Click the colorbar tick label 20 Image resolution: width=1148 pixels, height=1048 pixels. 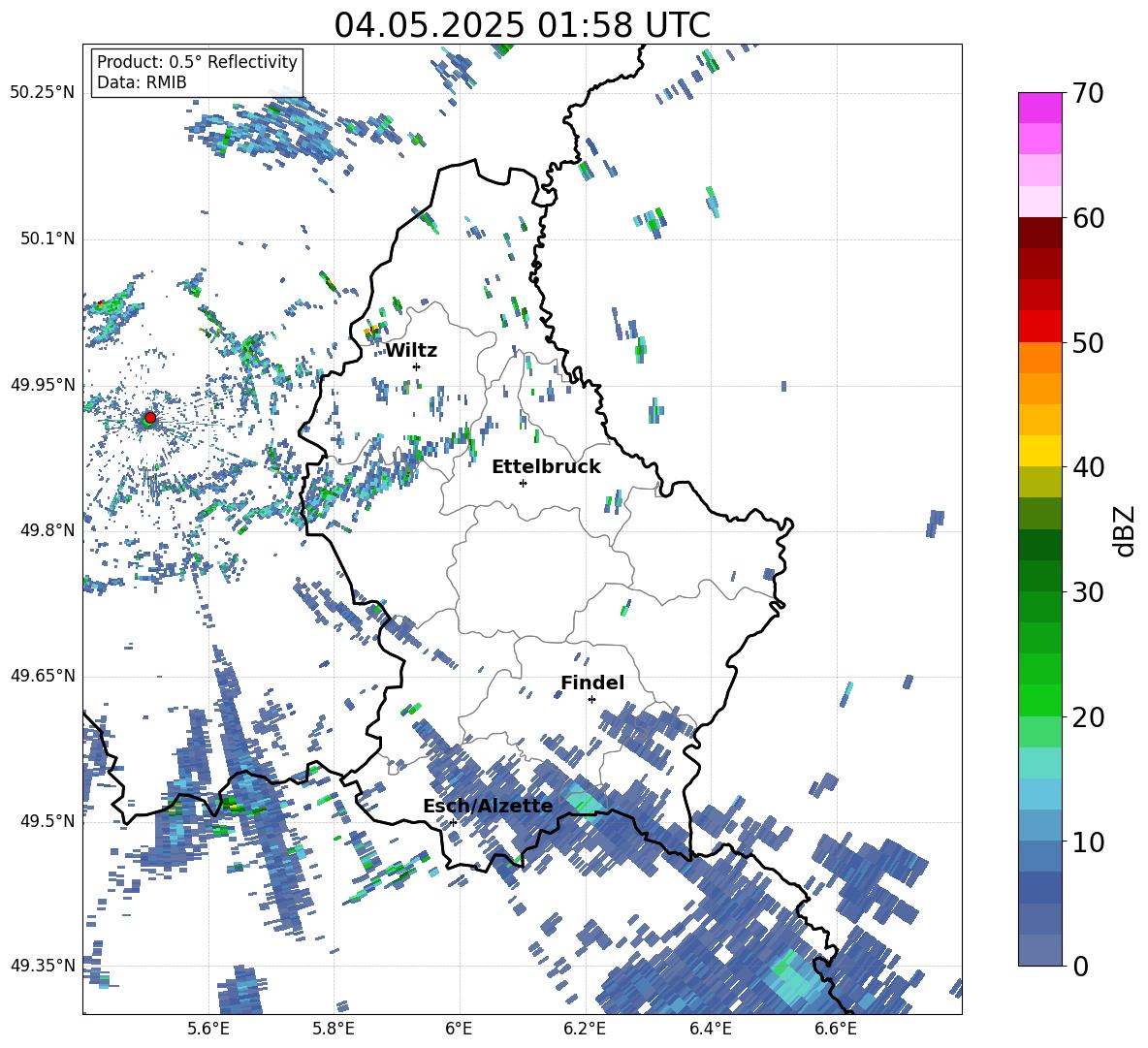[x=1087, y=717]
